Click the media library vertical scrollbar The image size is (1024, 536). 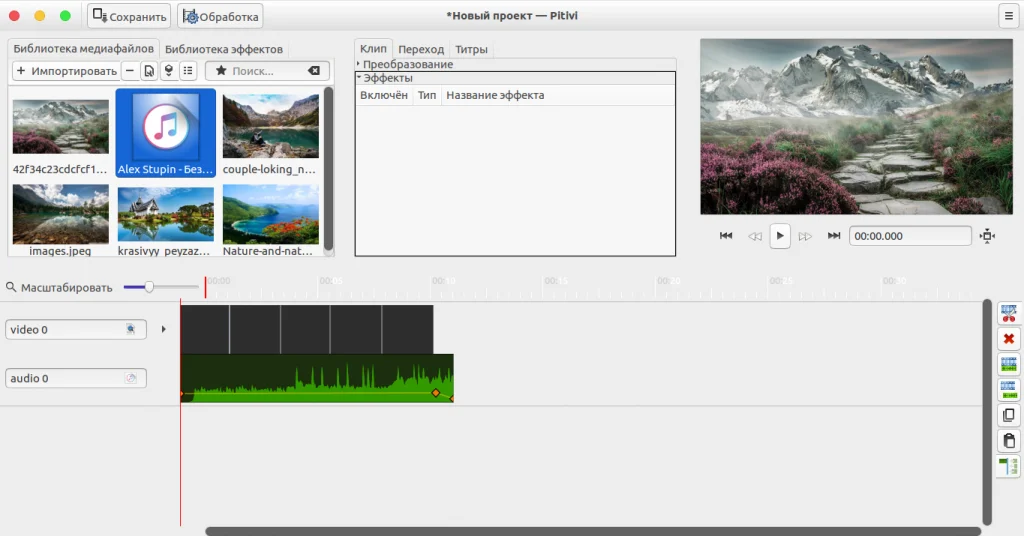328,170
